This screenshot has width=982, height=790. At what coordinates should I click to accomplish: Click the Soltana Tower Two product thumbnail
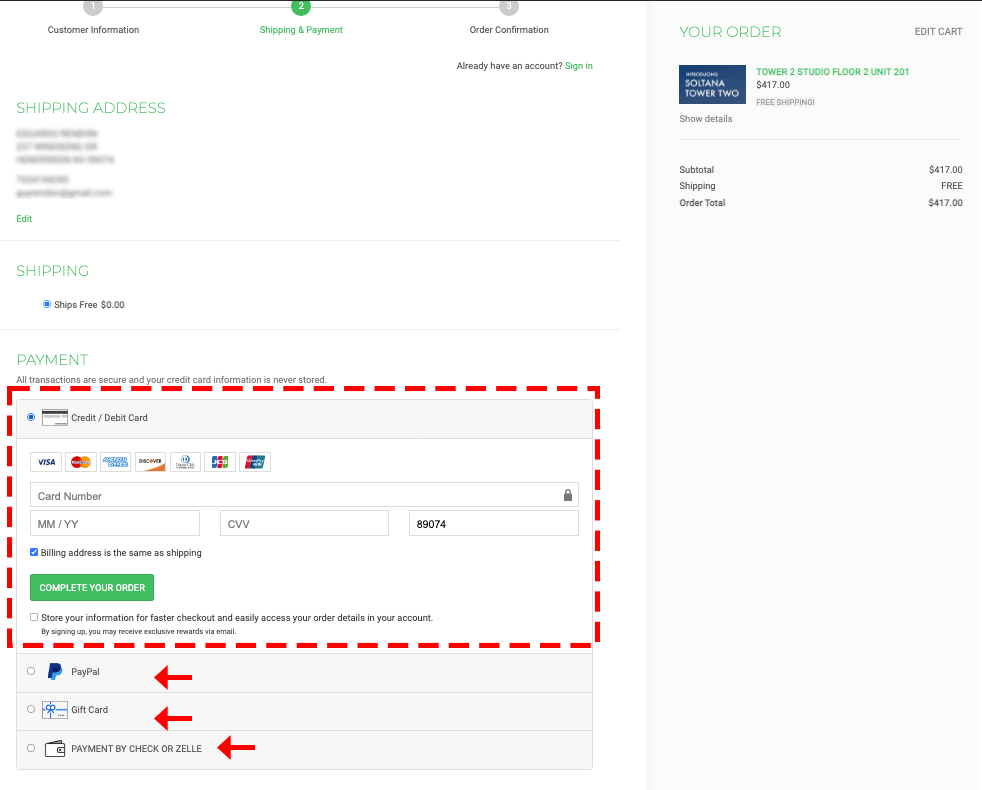(x=713, y=85)
